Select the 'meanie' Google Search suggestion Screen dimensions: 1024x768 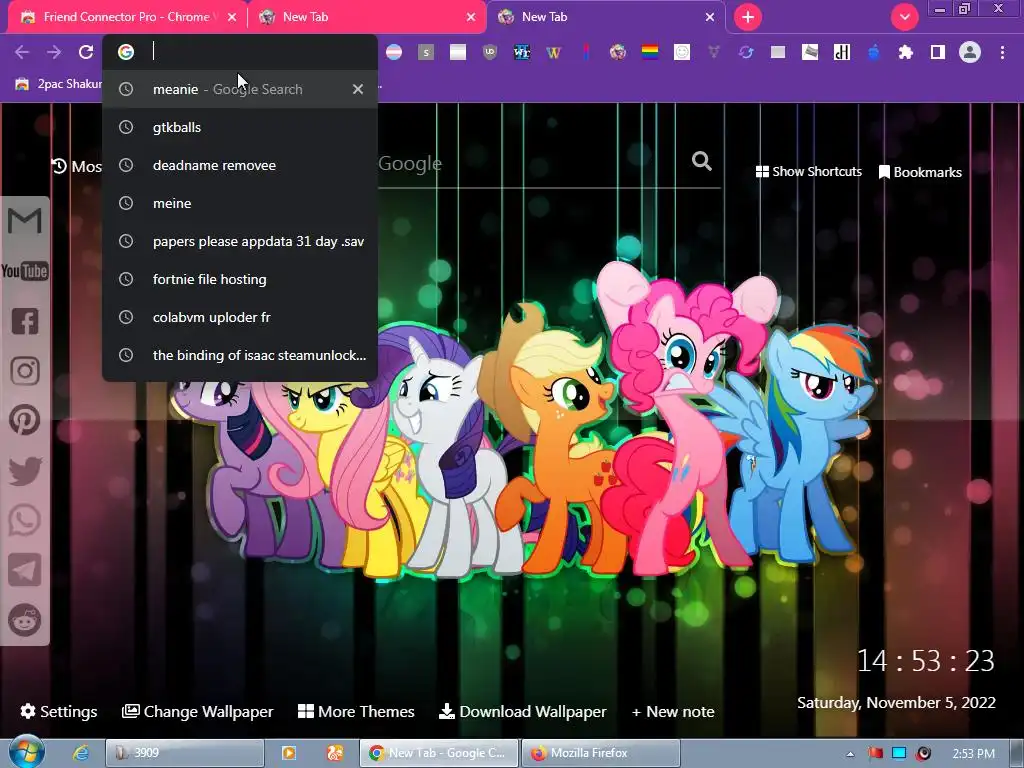240,89
